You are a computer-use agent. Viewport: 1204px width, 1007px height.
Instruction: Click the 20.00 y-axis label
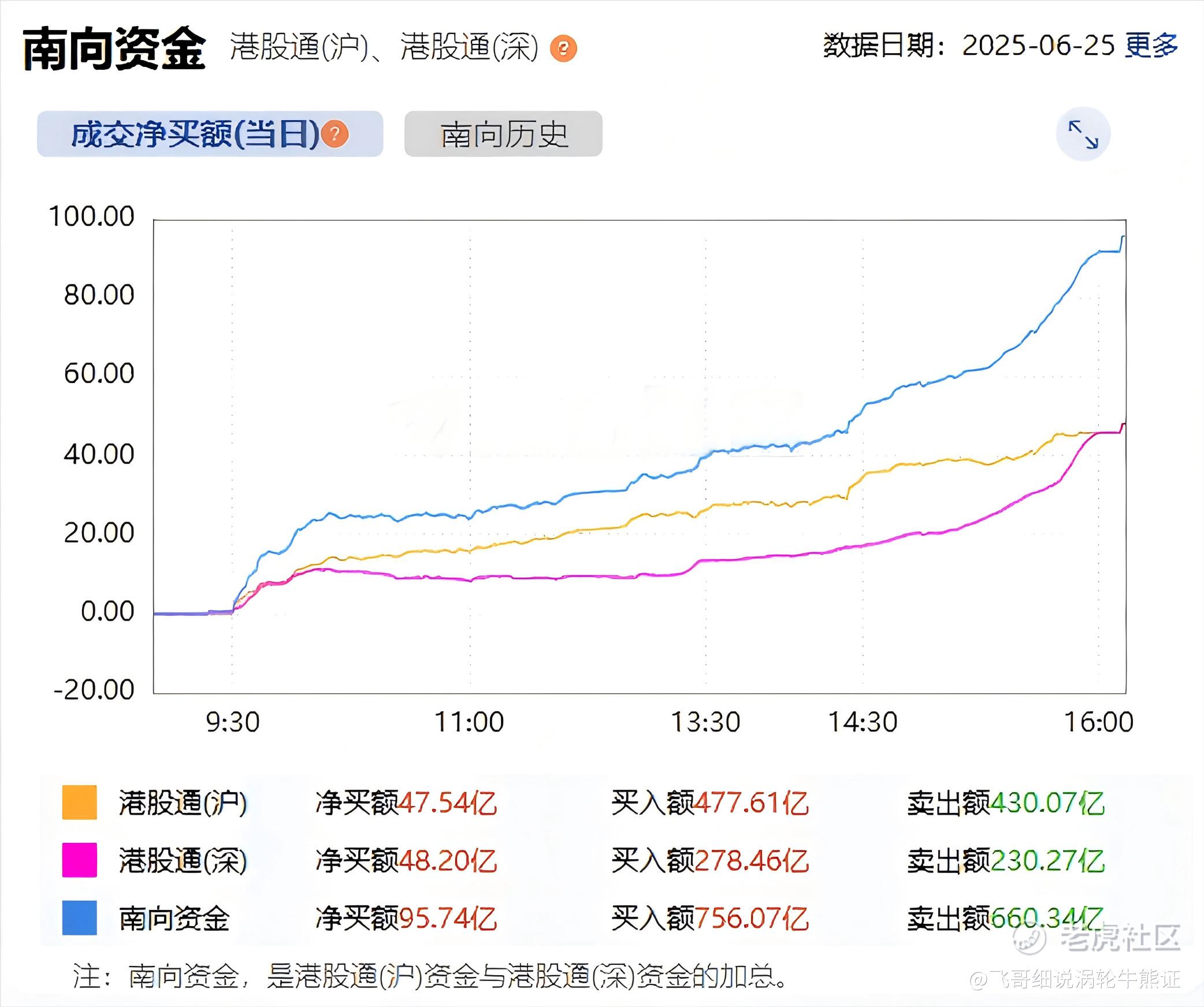99,533
